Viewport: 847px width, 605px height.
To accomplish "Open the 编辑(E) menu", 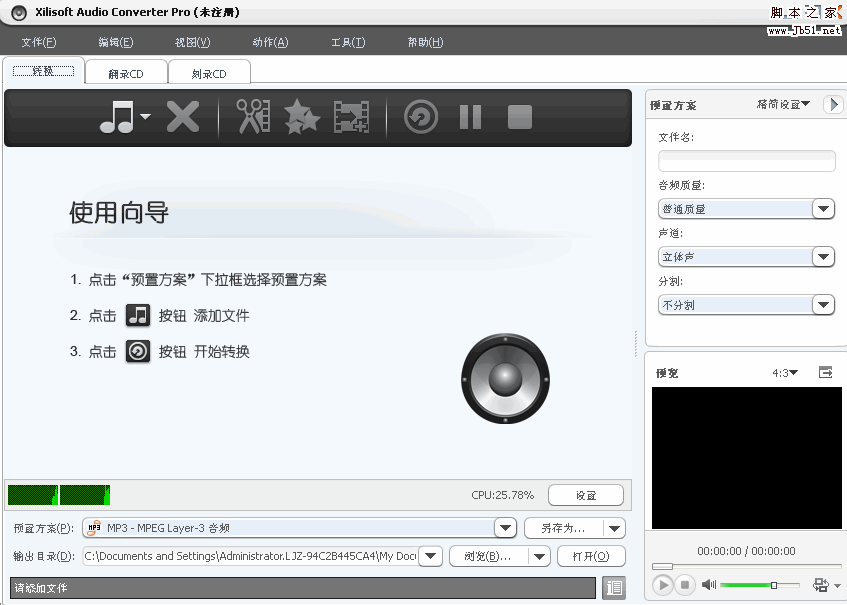I will 116,42.
